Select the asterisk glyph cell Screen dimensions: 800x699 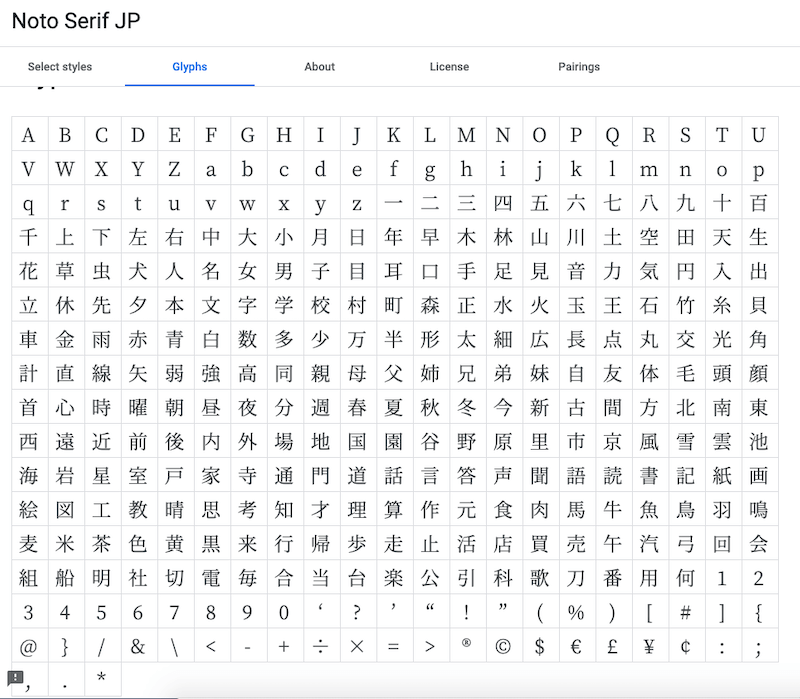pos(103,679)
